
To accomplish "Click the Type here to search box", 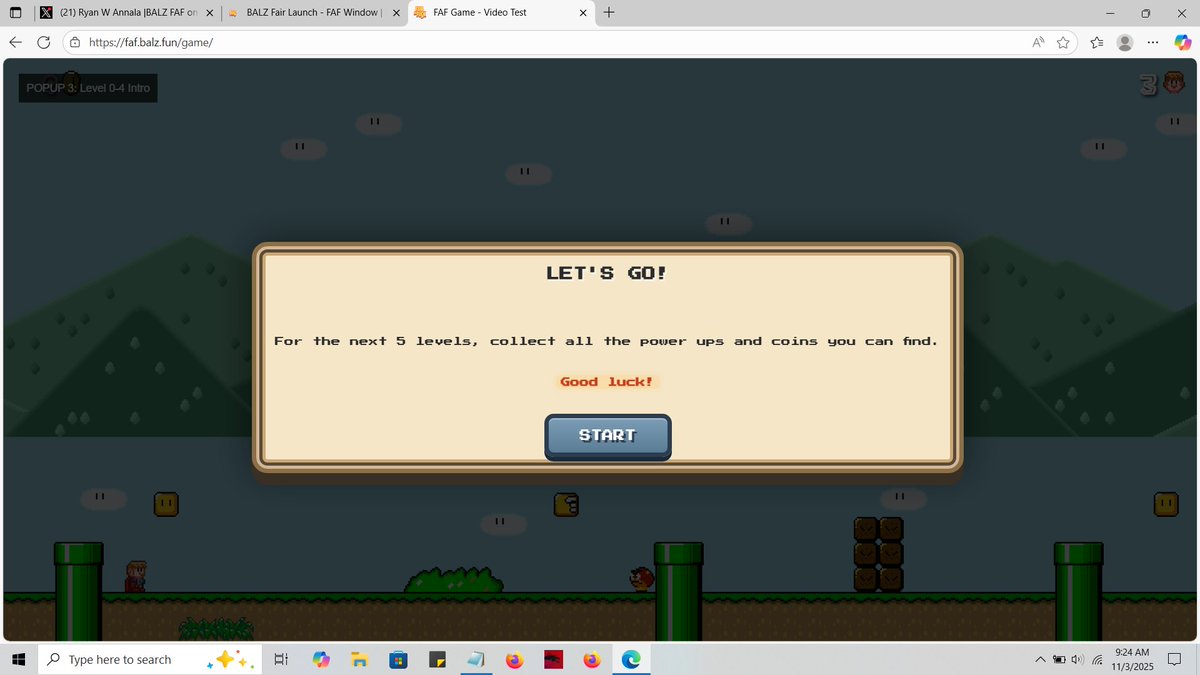I will pyautogui.click(x=148, y=659).
